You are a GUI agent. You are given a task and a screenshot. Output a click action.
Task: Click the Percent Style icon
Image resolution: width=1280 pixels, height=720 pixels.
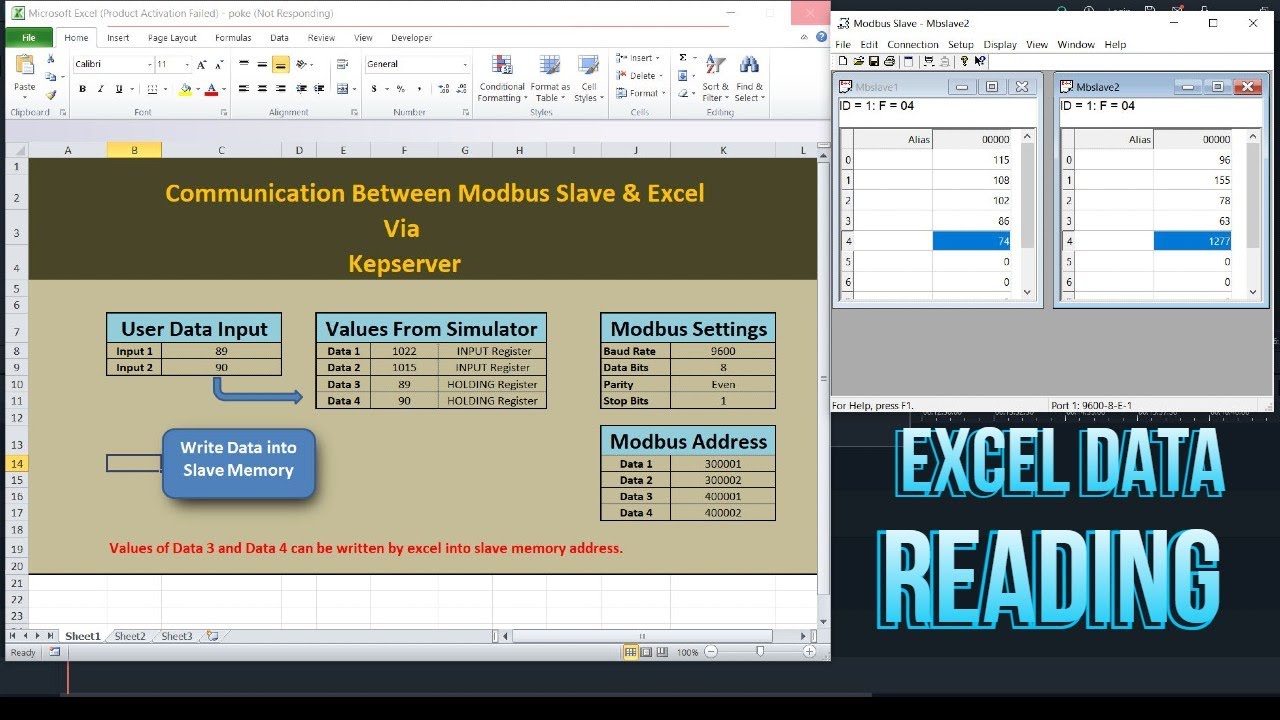(400, 89)
